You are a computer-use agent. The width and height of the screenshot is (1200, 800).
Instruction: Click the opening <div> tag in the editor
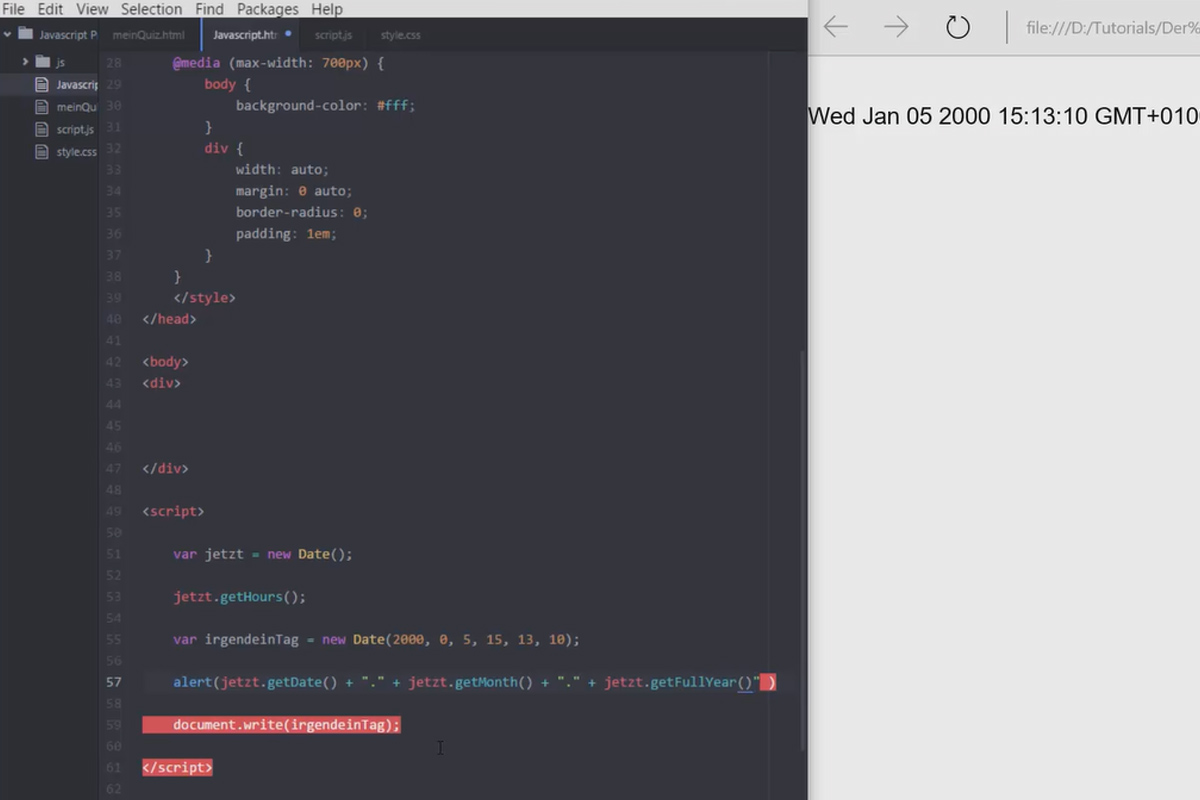[161, 383]
